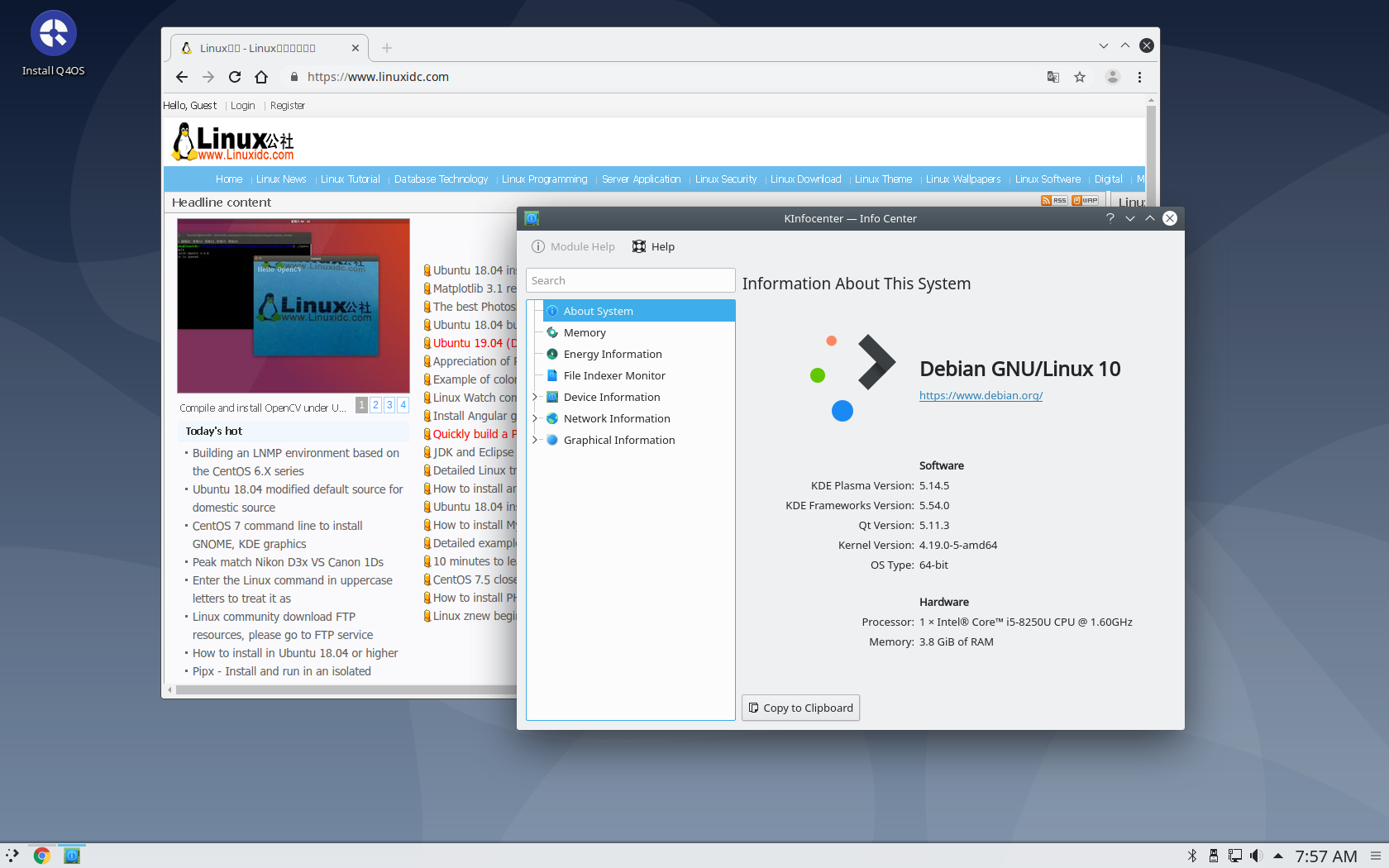Viewport: 1389px width, 868px height.
Task: Open Linux Tutorial in the navigation bar
Action: 351,179
